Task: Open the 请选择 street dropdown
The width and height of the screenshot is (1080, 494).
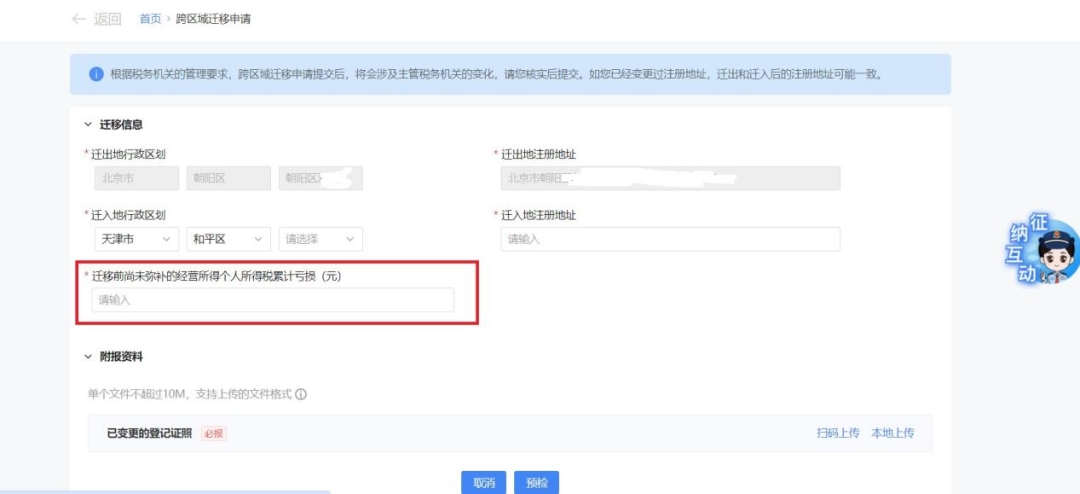Action: [320, 239]
